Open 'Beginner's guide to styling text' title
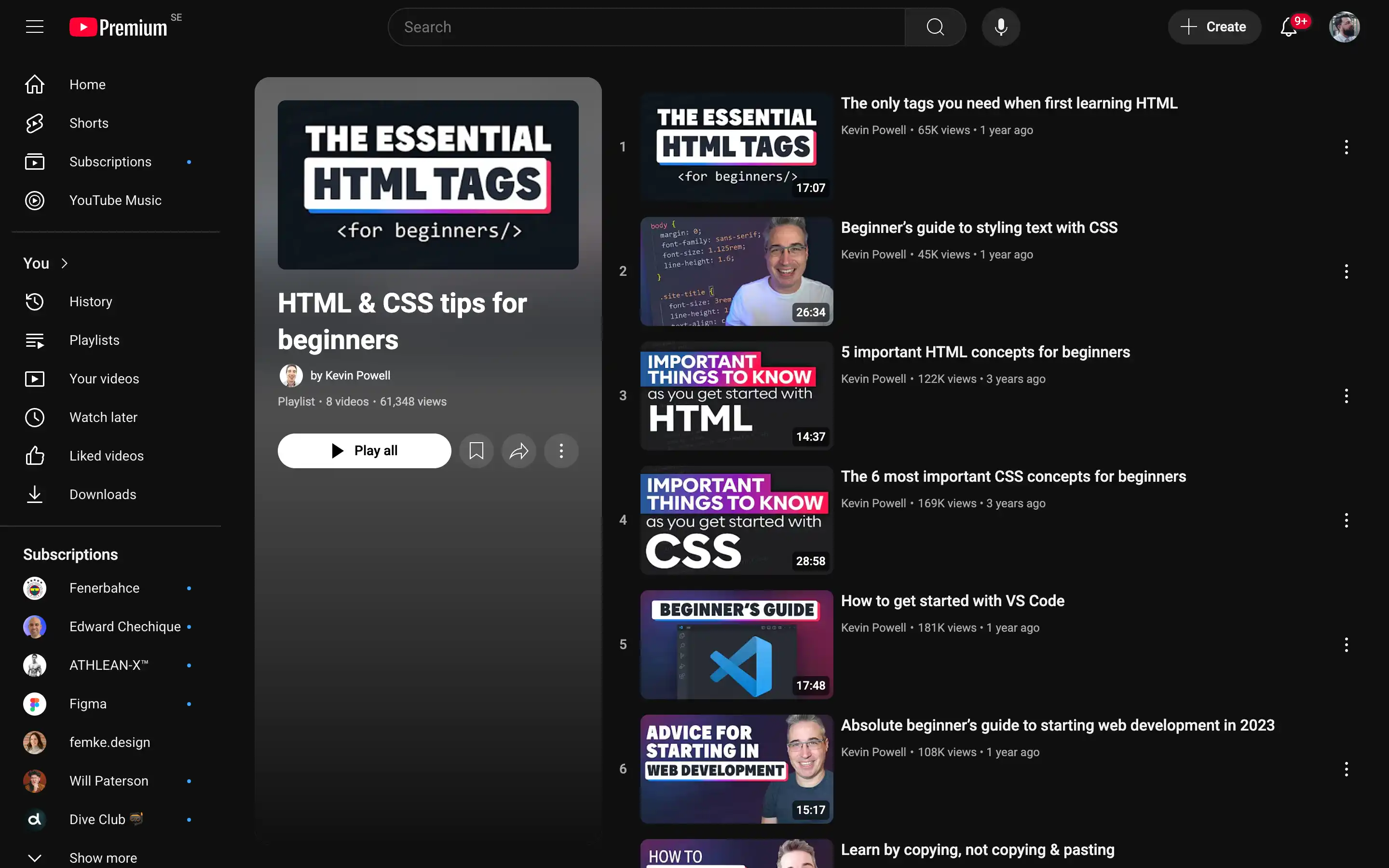1389x868 pixels. point(979,228)
